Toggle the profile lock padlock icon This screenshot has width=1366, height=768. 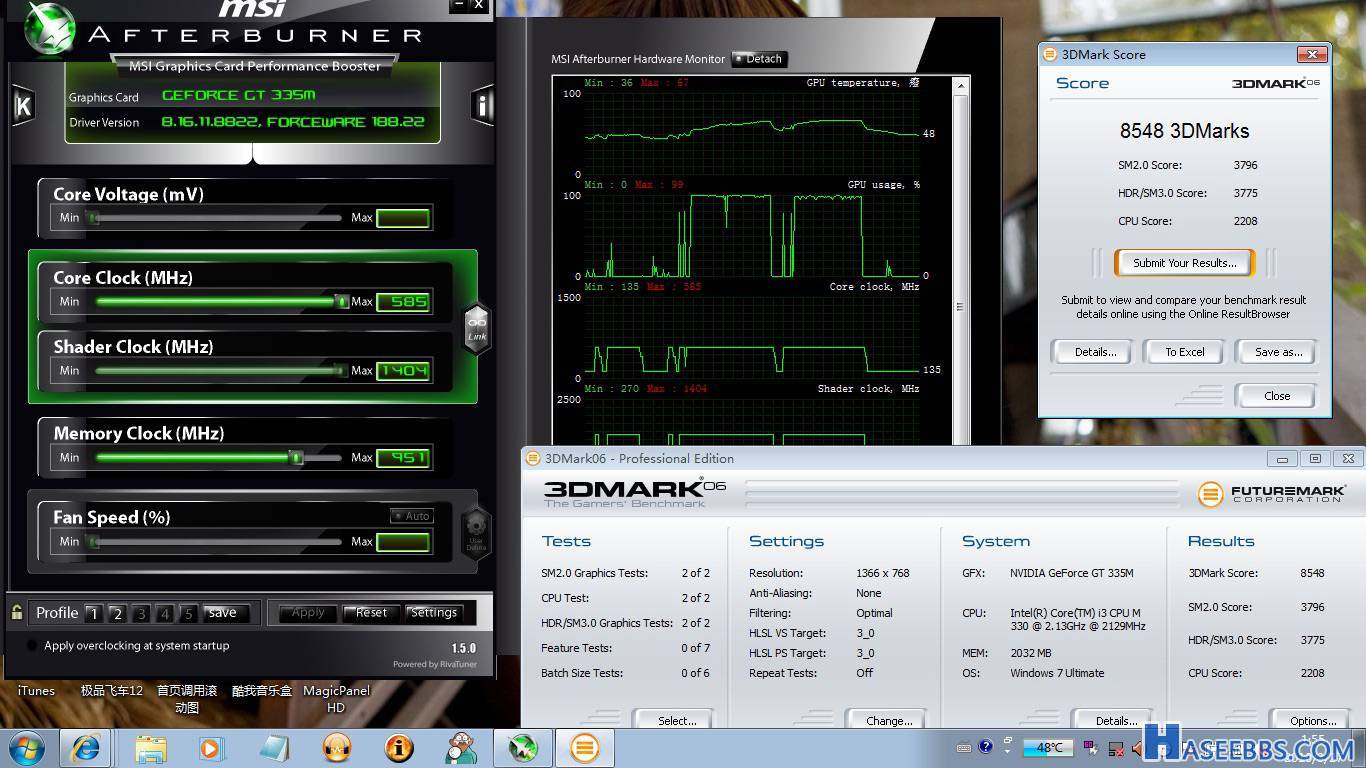click(17, 612)
